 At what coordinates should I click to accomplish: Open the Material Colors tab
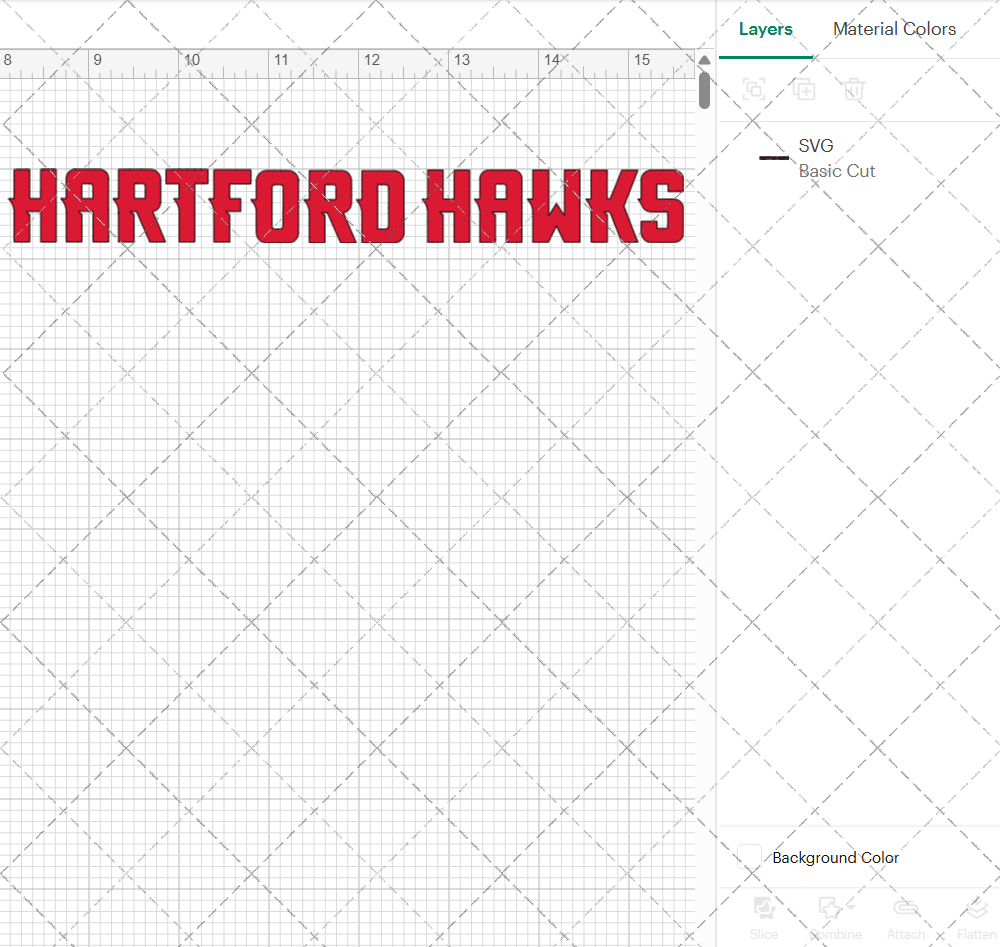[x=894, y=29]
